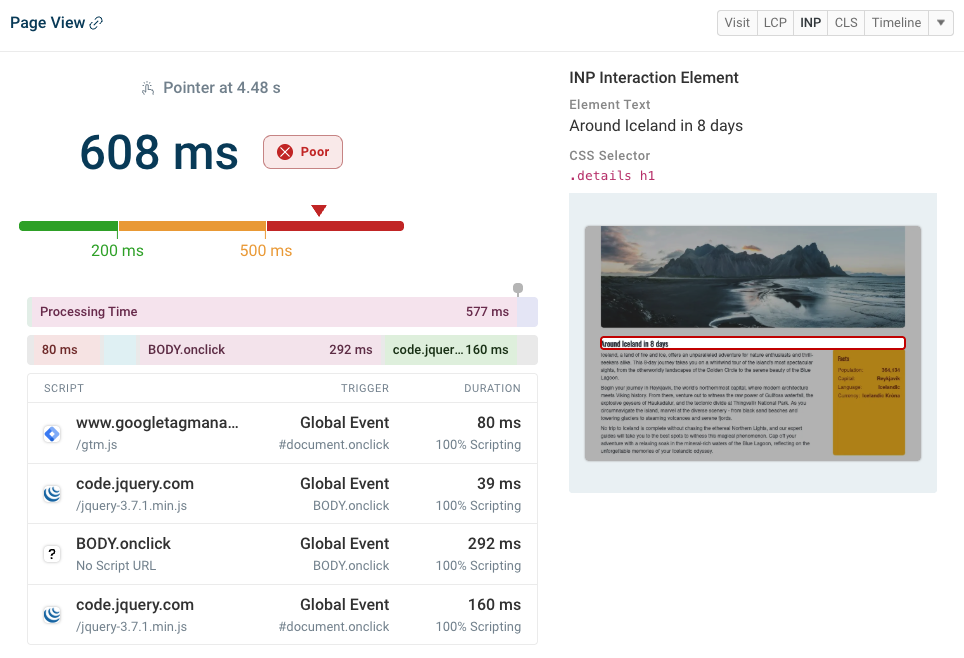Click the Visit button

737,22
